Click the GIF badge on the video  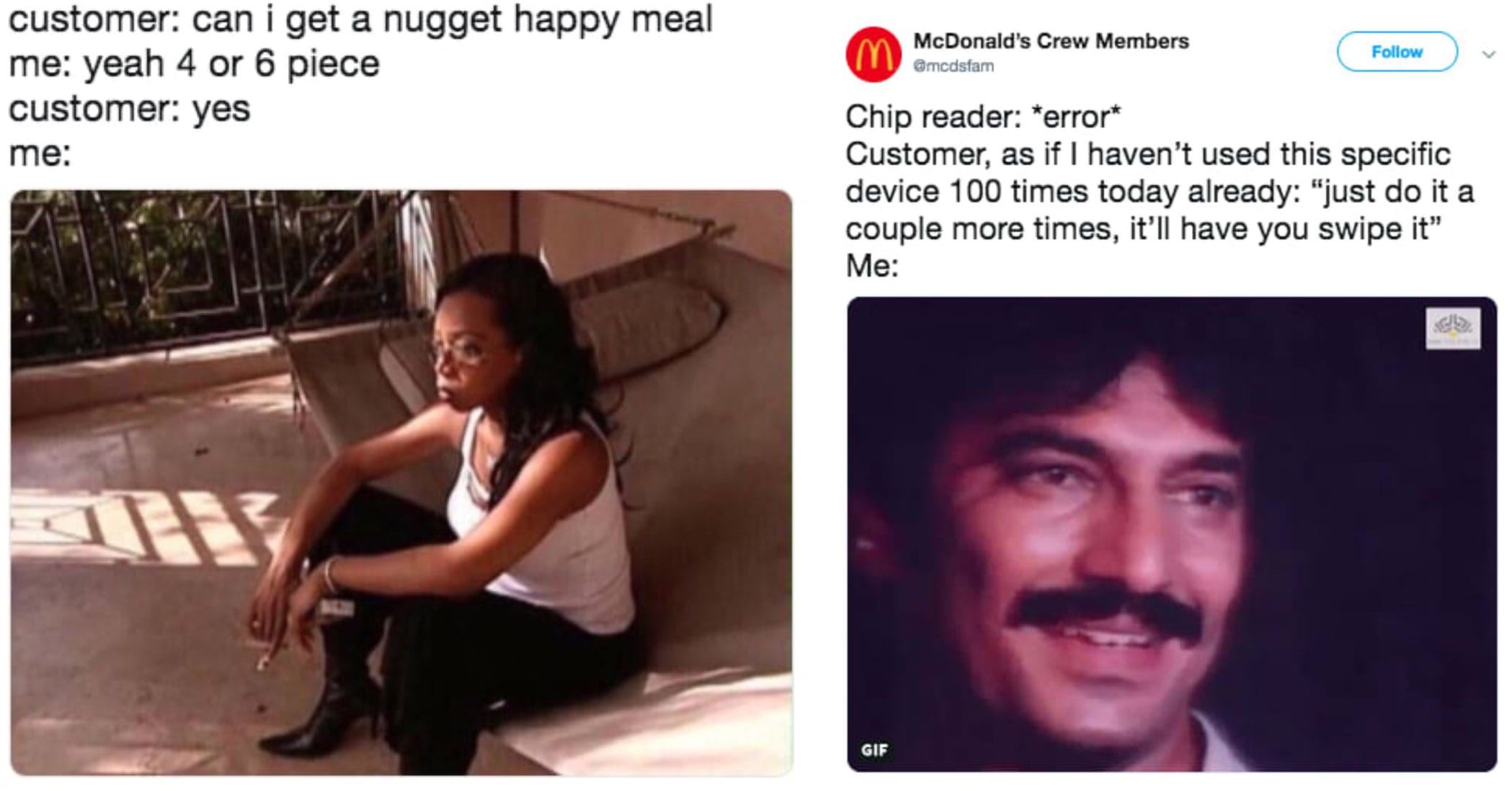pyautogui.click(x=874, y=750)
